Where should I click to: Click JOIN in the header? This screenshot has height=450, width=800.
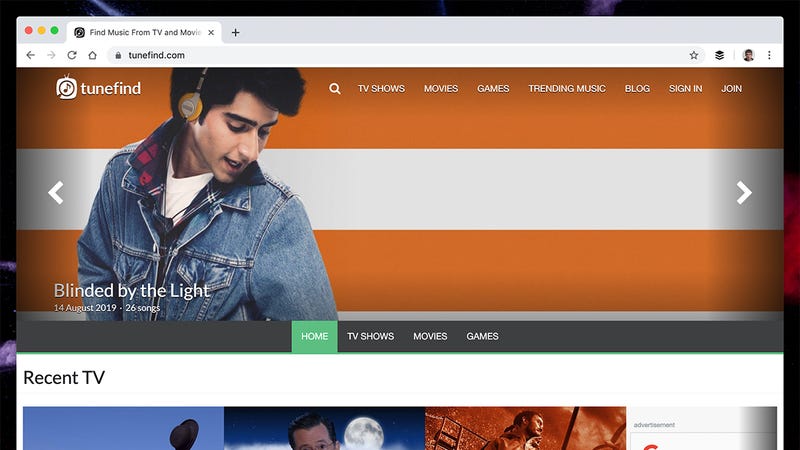point(731,89)
